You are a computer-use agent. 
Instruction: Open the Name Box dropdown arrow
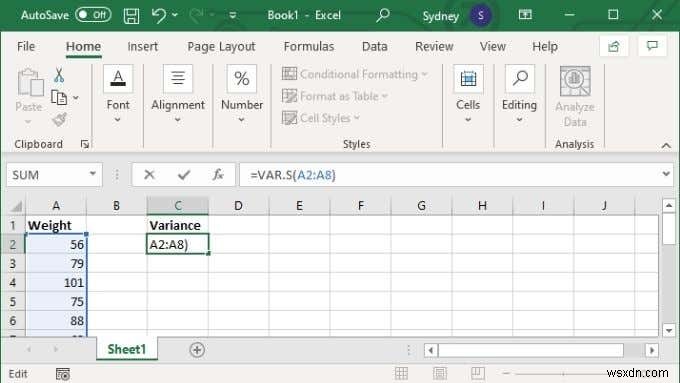tap(92, 174)
